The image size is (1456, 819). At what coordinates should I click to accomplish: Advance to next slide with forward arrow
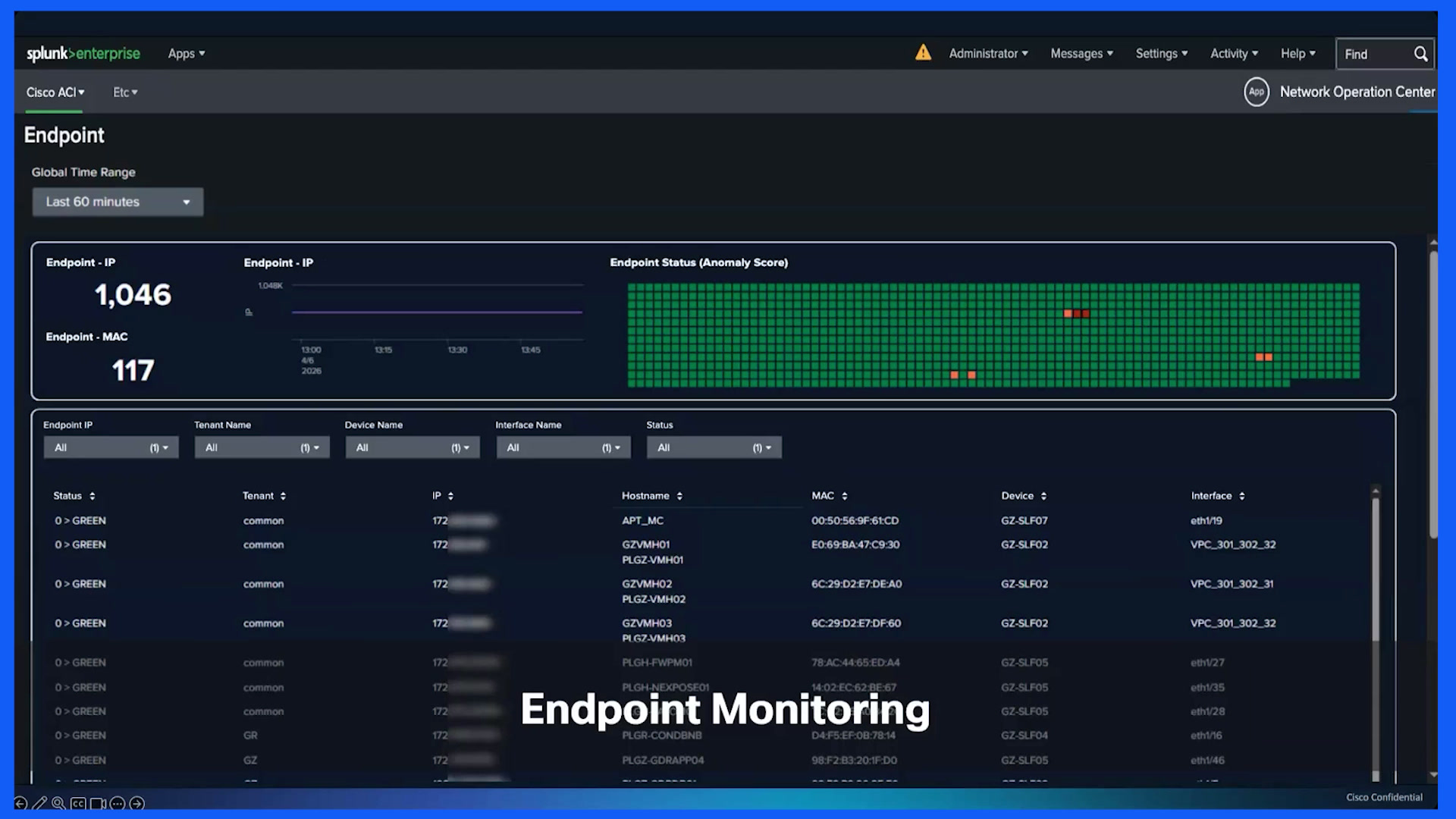click(137, 803)
